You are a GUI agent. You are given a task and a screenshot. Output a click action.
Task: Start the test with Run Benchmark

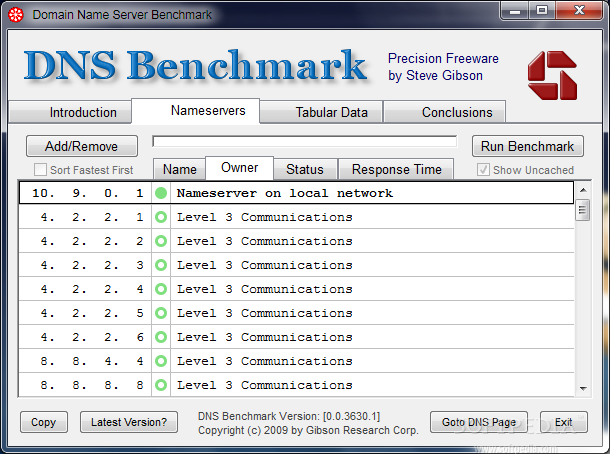point(528,146)
